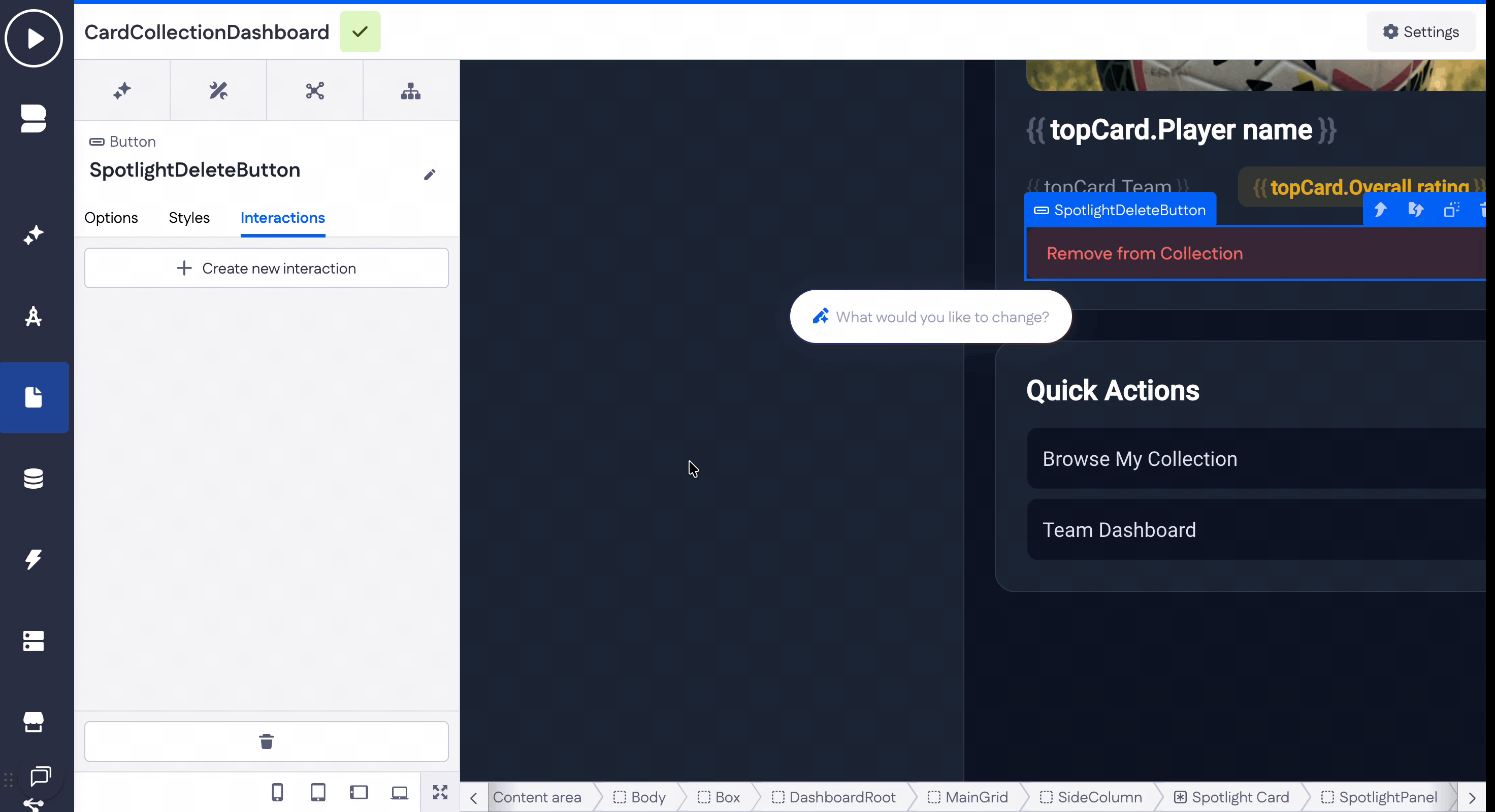1495x812 pixels.
Task: Select the Pages sidebar icon
Action: point(34,397)
